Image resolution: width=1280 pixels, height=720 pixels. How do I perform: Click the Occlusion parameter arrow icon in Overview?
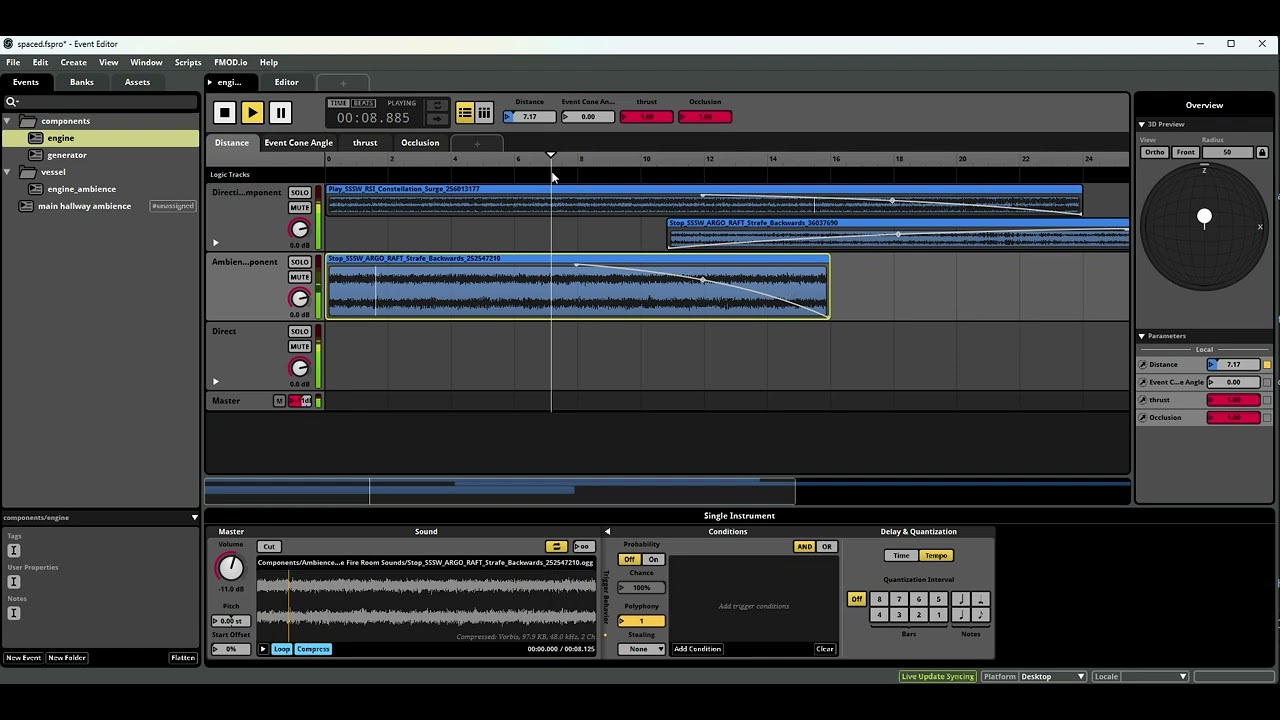[x=1143, y=418]
